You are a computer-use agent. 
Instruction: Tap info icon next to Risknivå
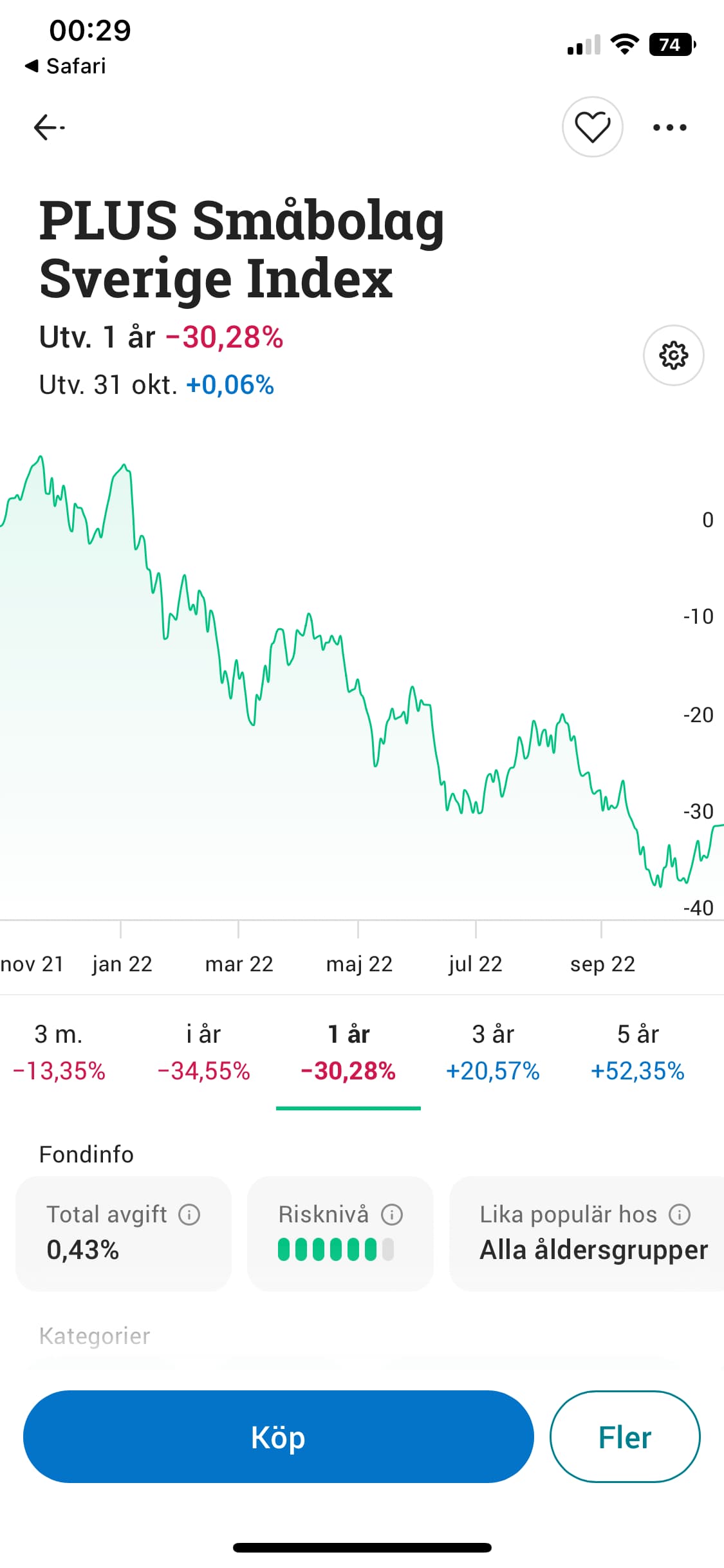tap(392, 1215)
